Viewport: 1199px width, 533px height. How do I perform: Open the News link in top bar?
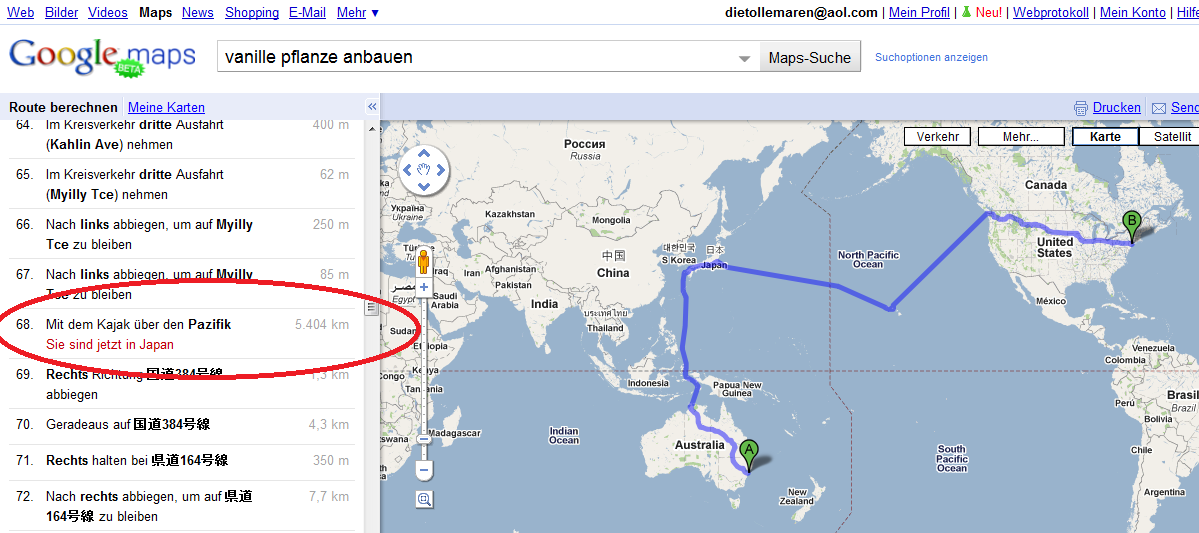point(198,12)
